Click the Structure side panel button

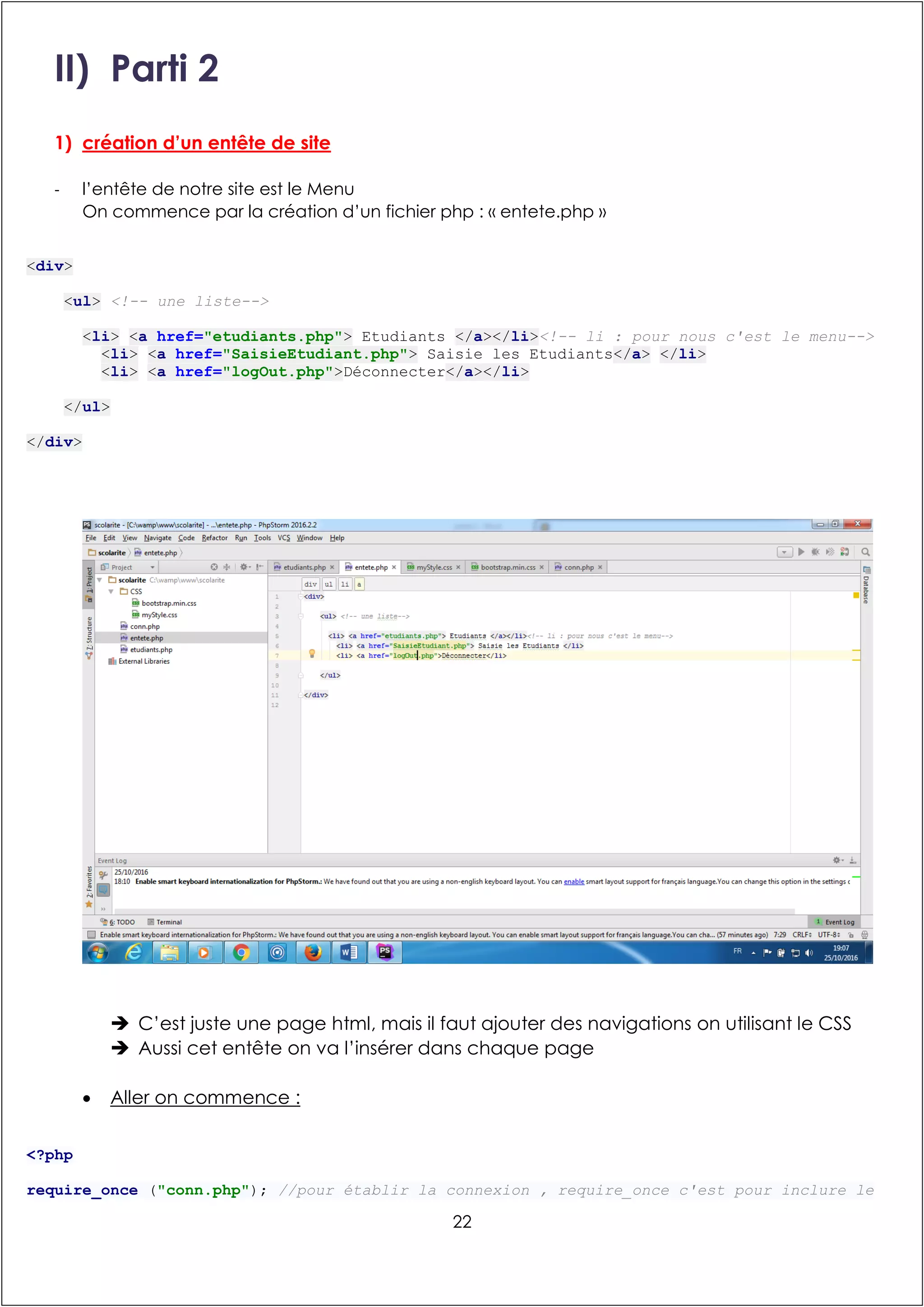[x=89, y=638]
